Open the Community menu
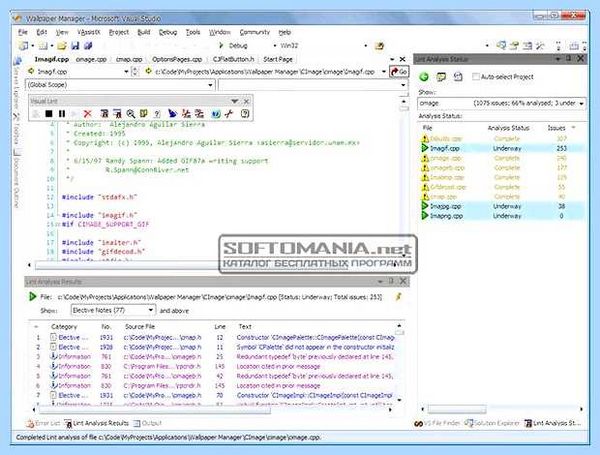The height and width of the screenshot is (455, 600). (x=254, y=32)
